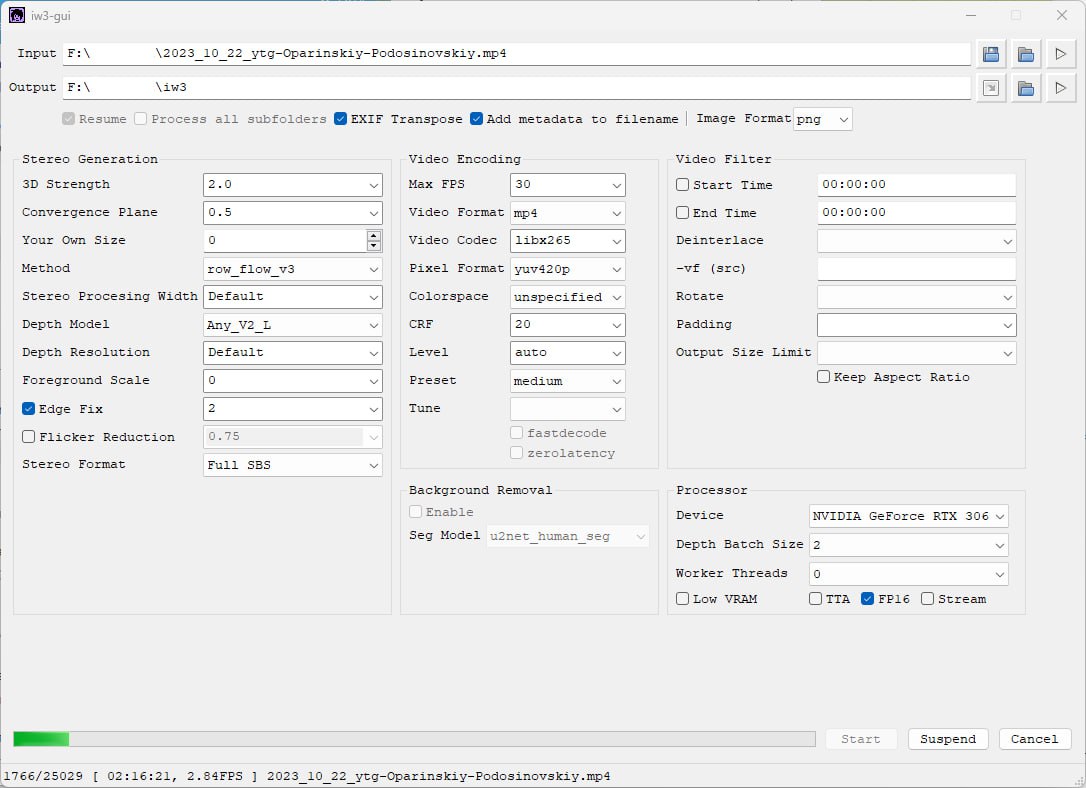Open the Stereo Format dropdown
The width and height of the screenshot is (1086, 788).
[293, 465]
